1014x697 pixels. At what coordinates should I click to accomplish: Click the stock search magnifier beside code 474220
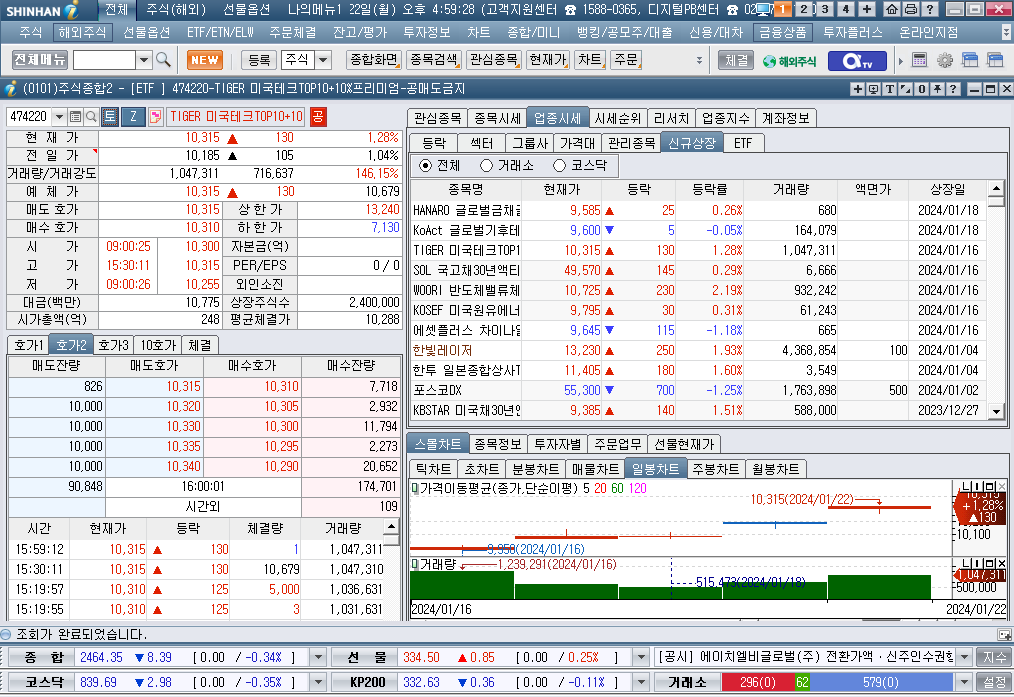[91, 116]
